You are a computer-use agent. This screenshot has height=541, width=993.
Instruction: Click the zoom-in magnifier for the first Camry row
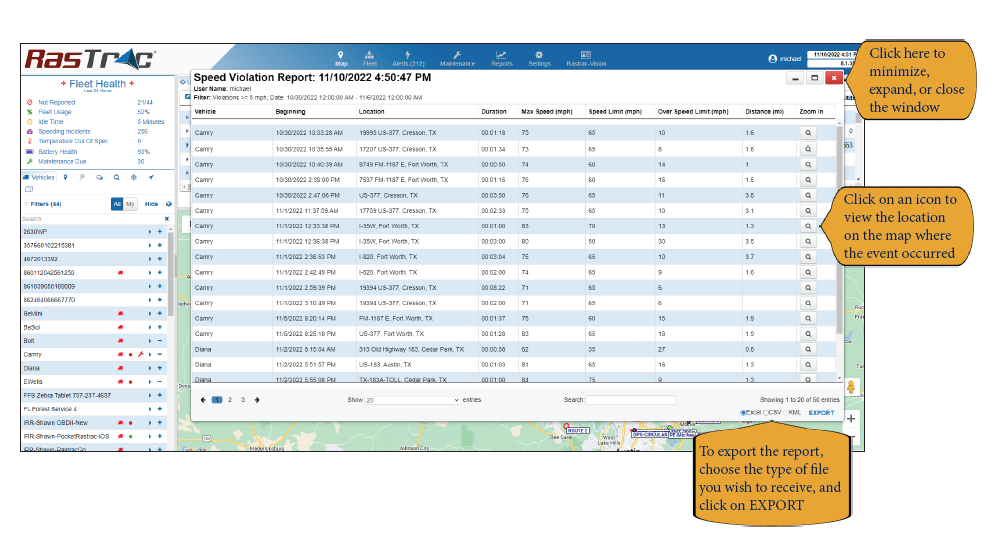tap(808, 132)
